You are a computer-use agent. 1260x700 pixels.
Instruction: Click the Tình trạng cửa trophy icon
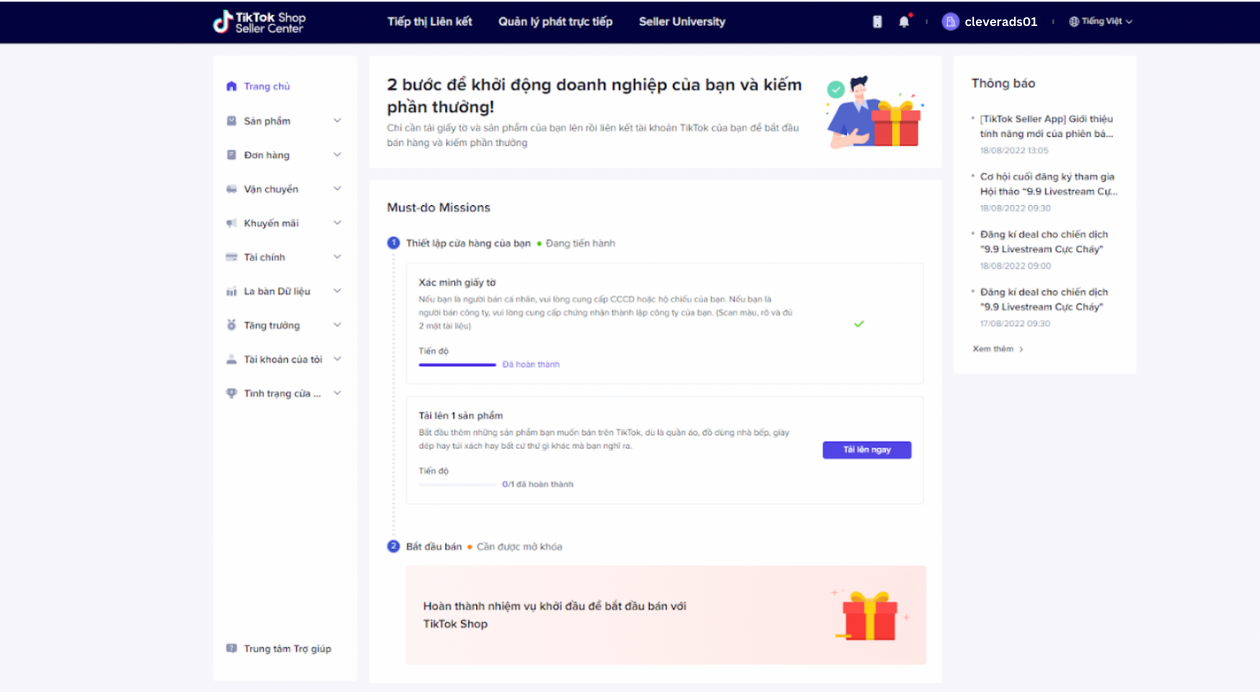[232, 393]
